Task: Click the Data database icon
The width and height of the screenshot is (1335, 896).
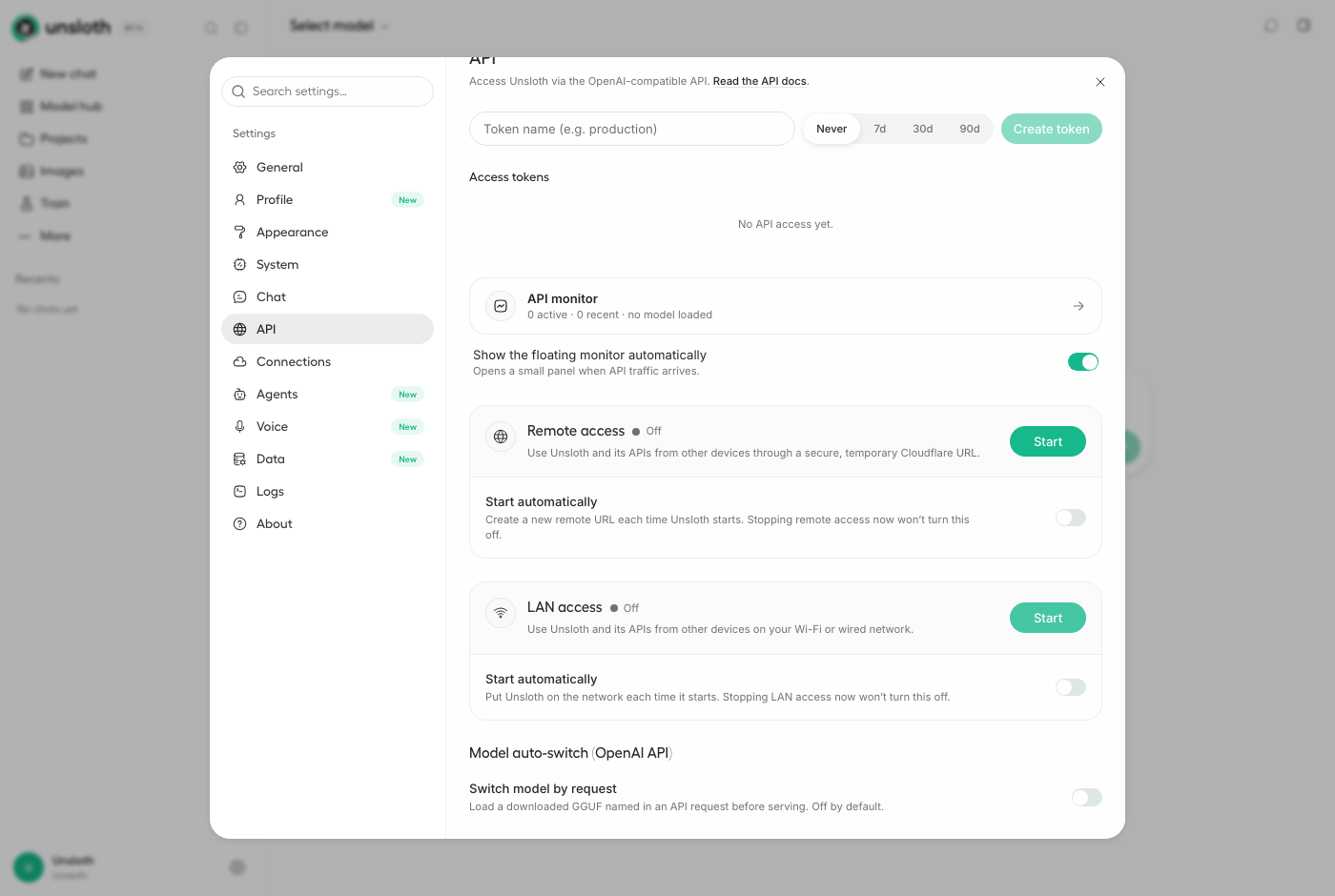Action: coord(240,458)
